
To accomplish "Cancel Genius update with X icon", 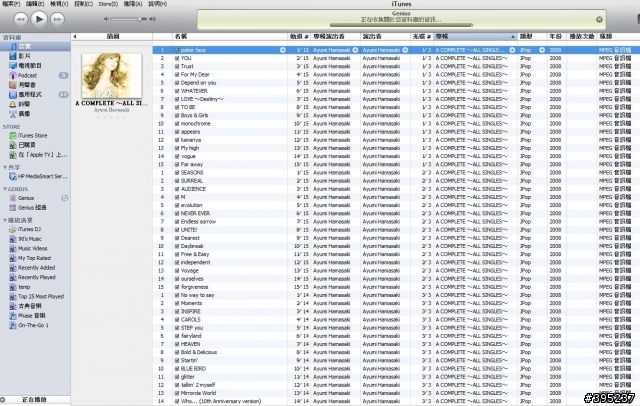I will 599,19.
